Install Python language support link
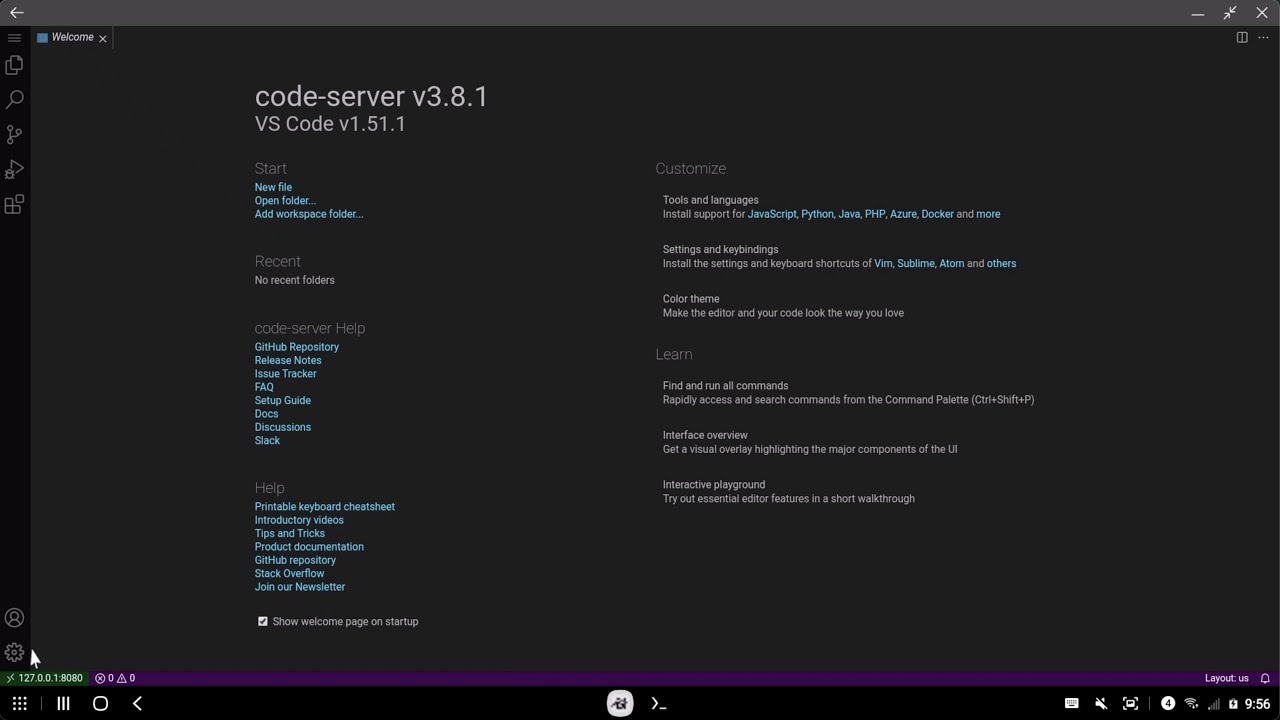1280x720 pixels. [817, 214]
